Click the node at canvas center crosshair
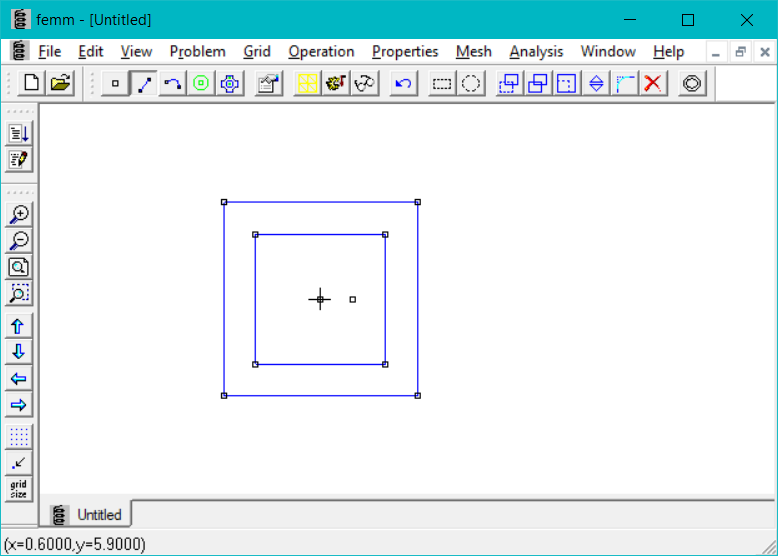Viewport: 778px width, 556px height. [x=320, y=299]
